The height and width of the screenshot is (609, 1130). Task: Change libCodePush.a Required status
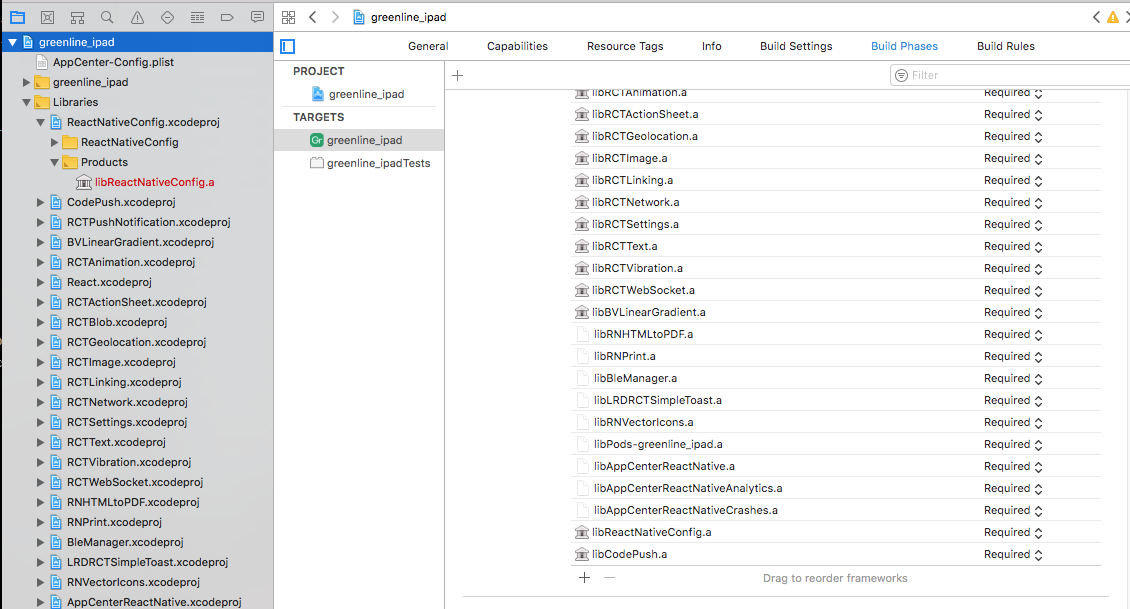click(1013, 554)
